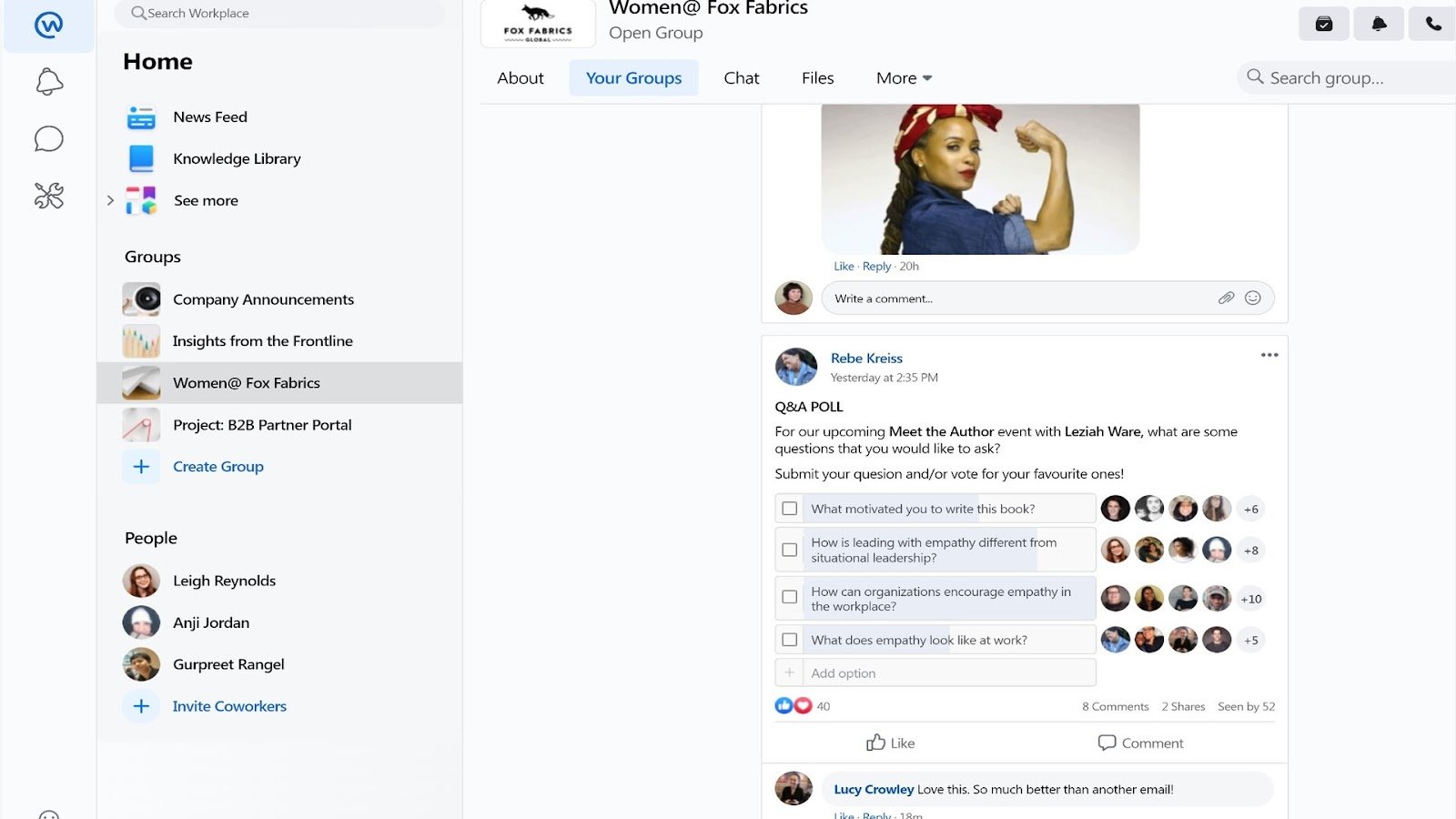Click the +10 voters badge

[x=1251, y=599]
